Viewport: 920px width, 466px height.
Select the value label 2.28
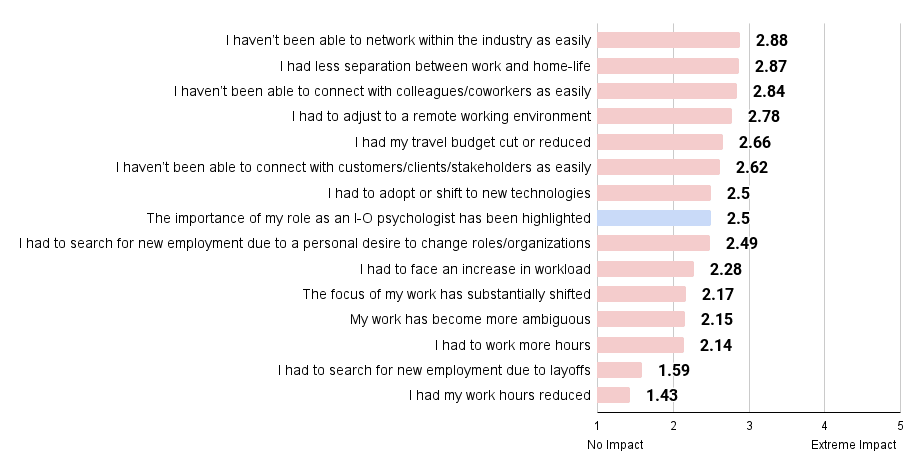[x=726, y=269]
